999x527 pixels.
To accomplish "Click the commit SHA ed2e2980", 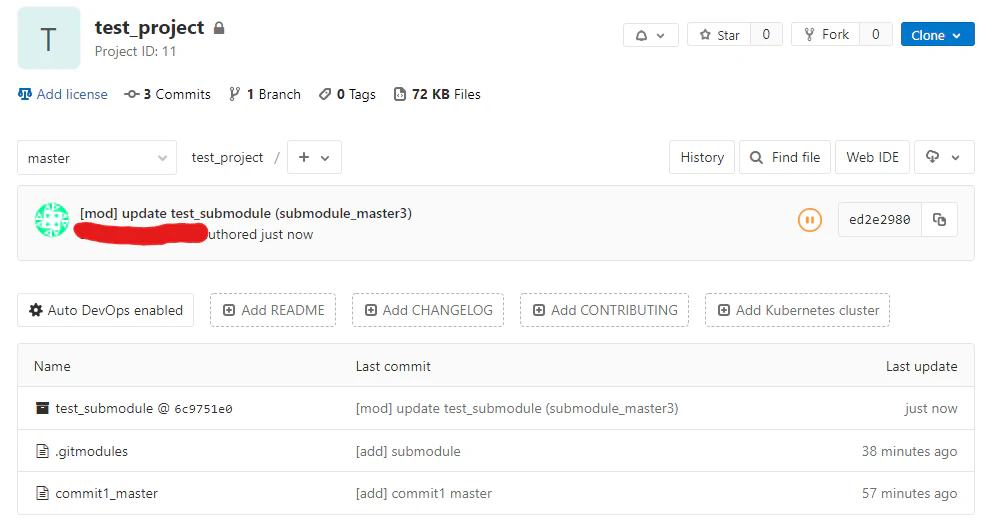I will 879,220.
